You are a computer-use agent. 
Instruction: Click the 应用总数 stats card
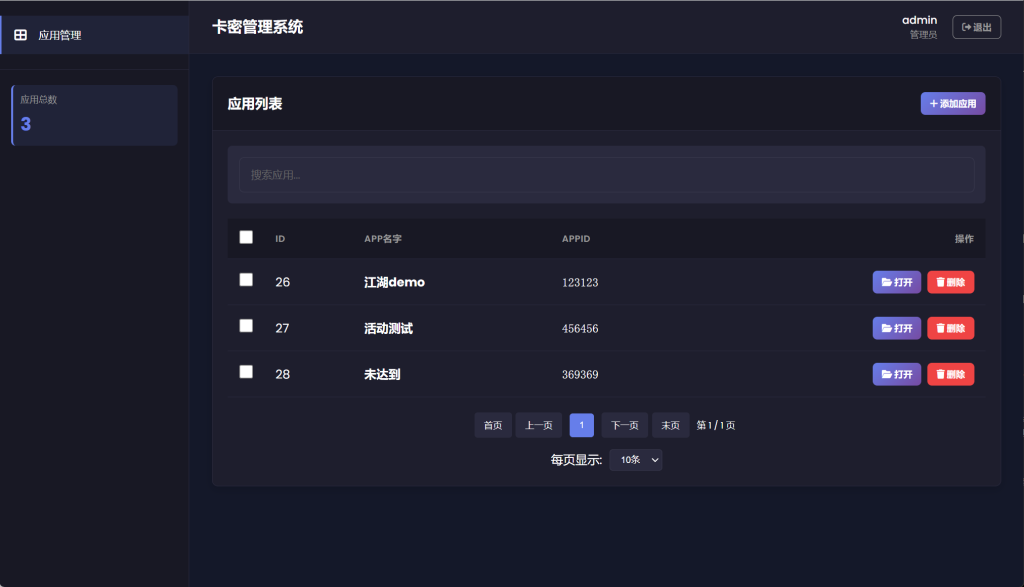pyautogui.click(x=95, y=115)
